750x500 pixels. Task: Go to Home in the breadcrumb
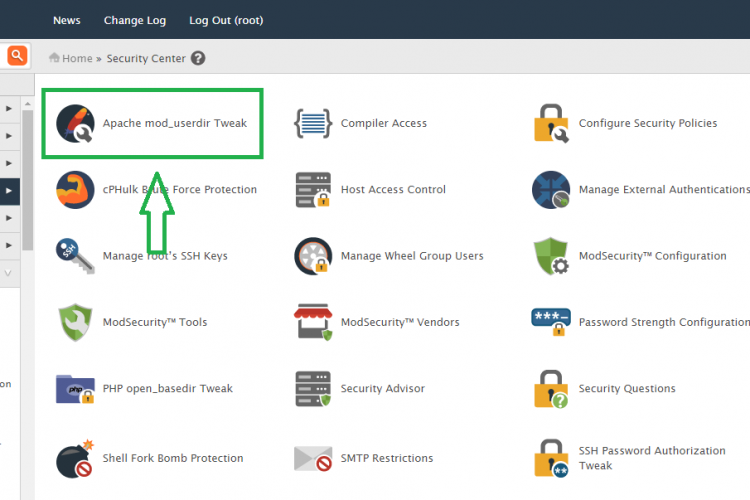click(77, 58)
